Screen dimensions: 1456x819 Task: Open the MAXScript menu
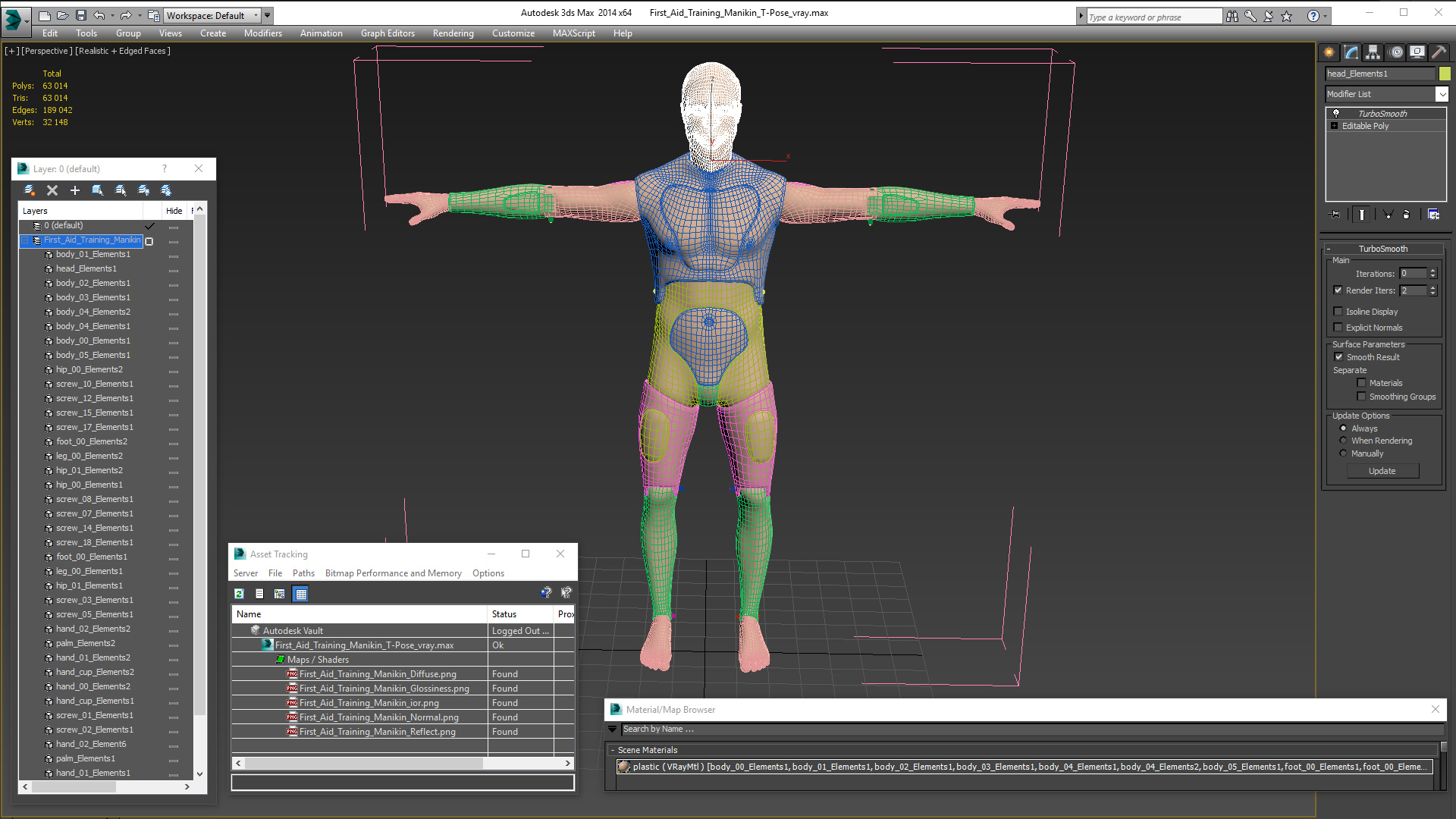[x=574, y=33]
